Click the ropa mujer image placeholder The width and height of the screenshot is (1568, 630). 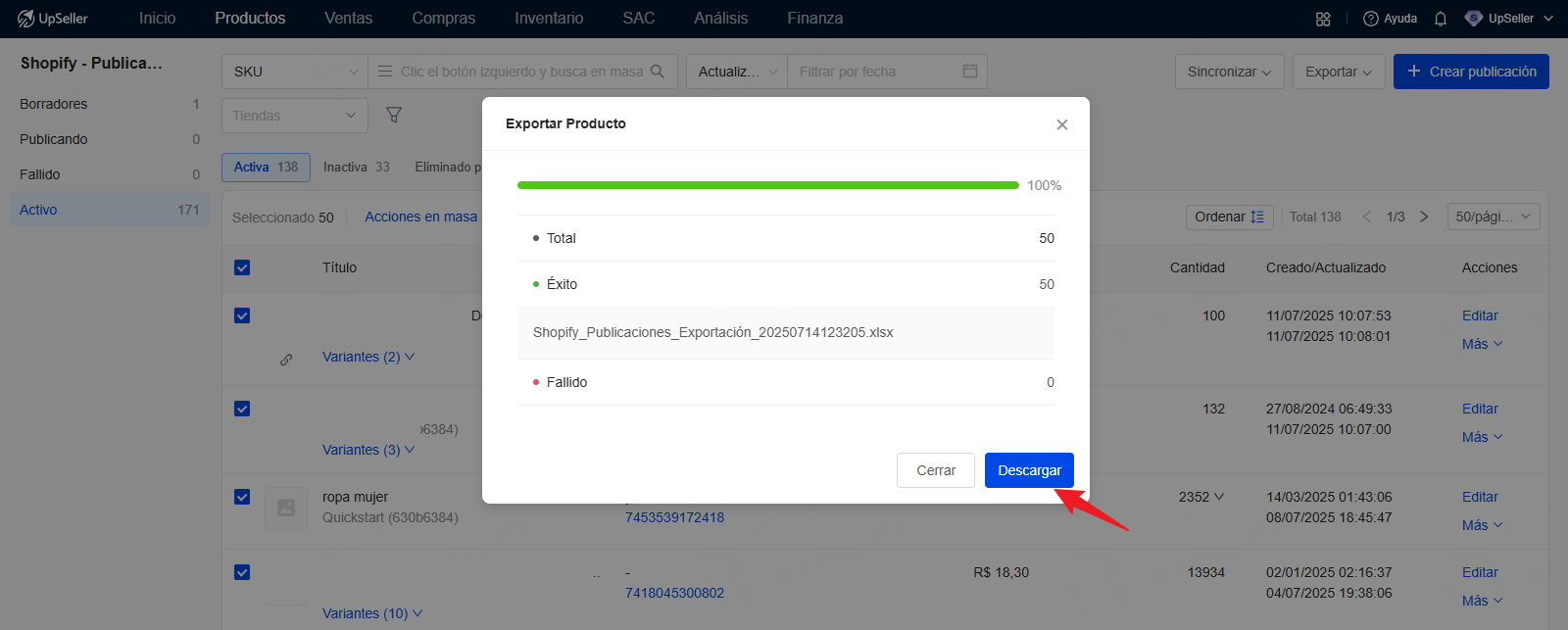pyautogui.click(x=286, y=508)
